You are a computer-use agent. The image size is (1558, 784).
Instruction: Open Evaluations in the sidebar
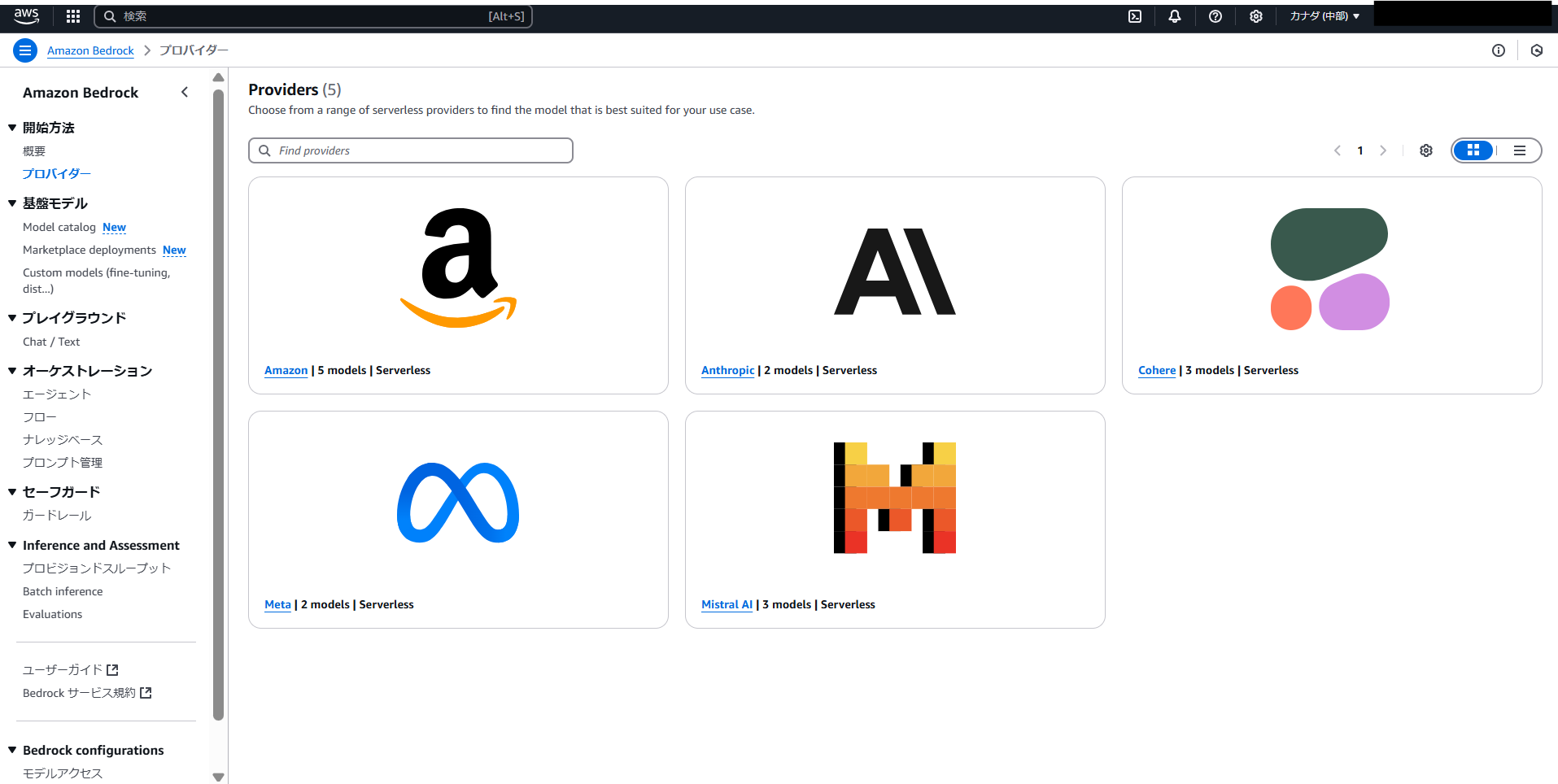pyautogui.click(x=53, y=614)
